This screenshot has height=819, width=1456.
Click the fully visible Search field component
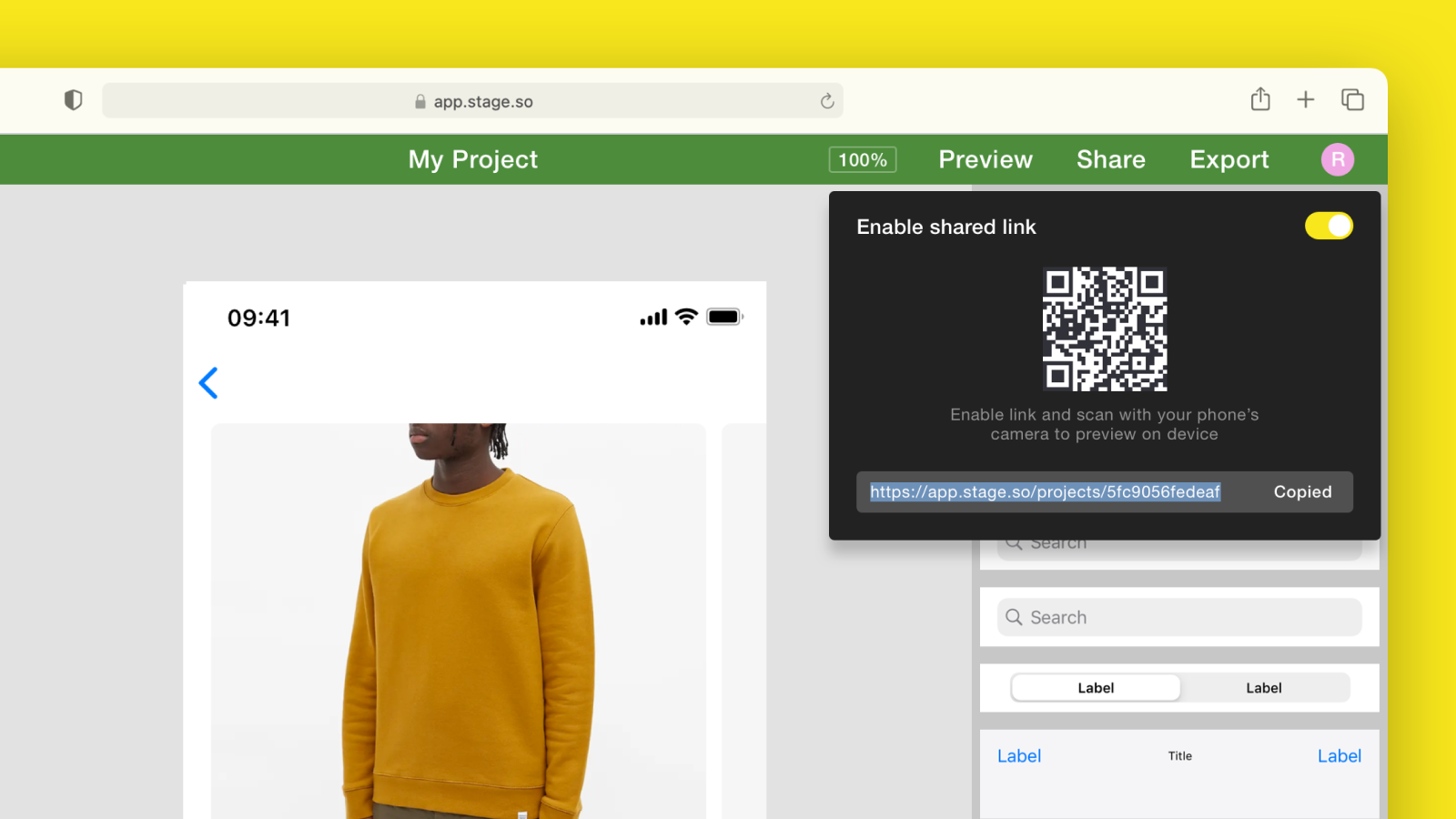[x=1179, y=617]
